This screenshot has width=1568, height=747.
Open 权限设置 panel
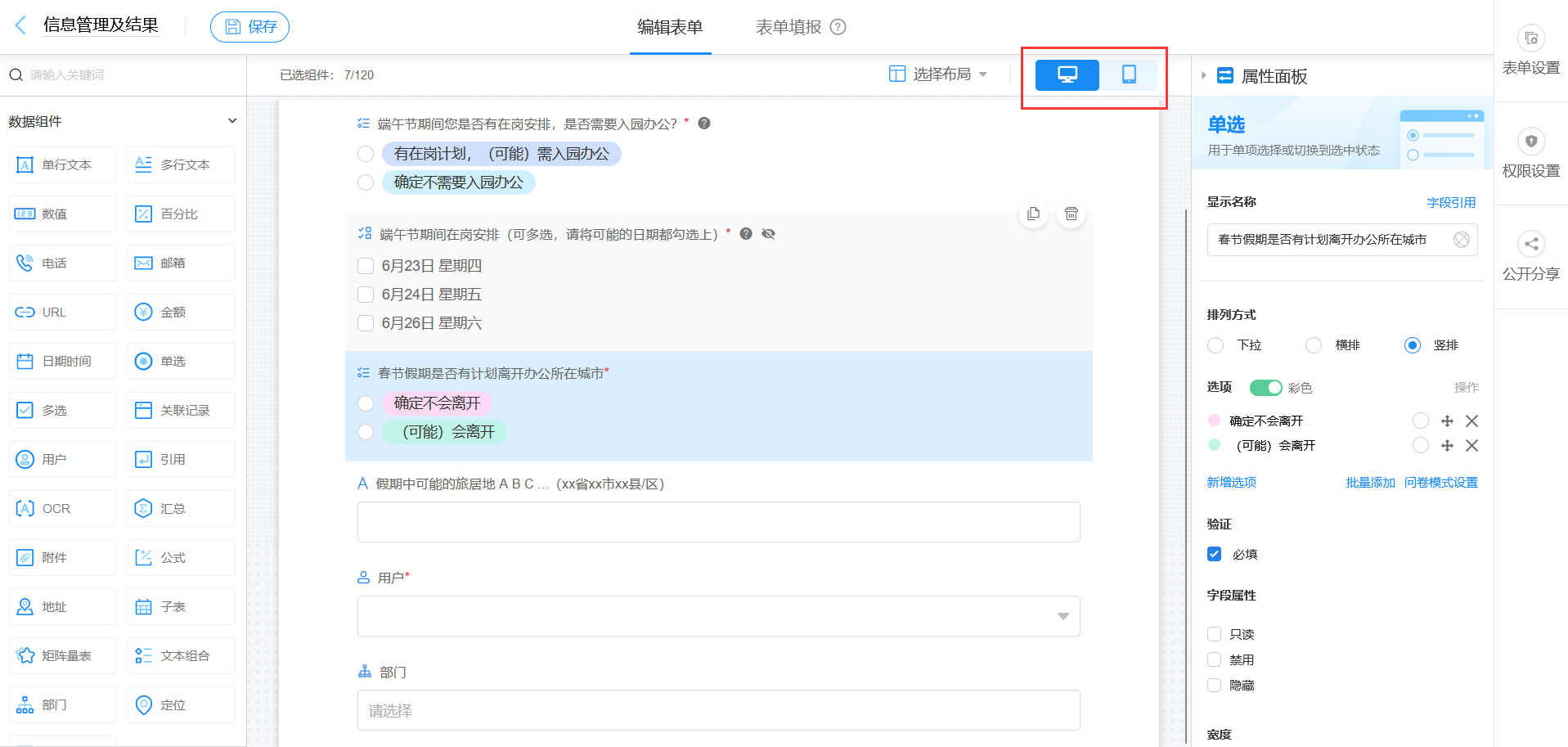click(x=1530, y=155)
